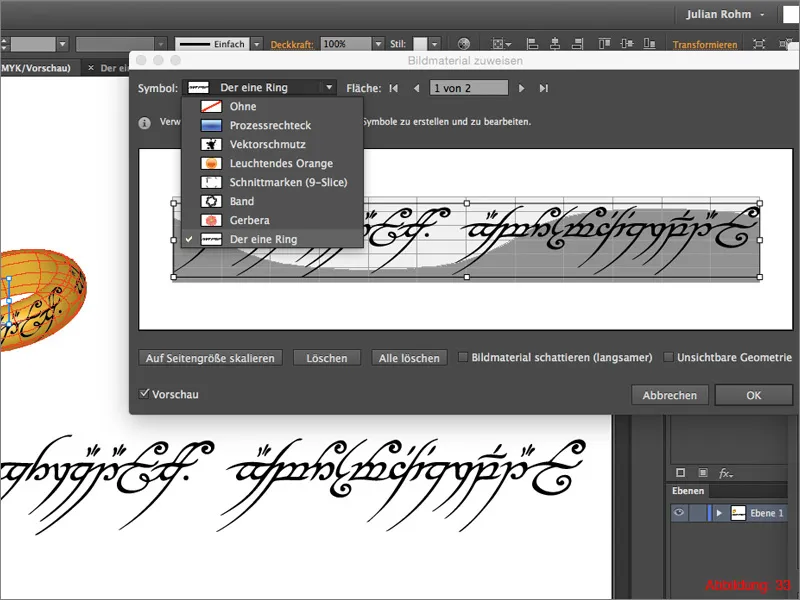This screenshot has width=800, height=600.
Task: Click the isolate object icon beside Transformieren
Action: pyautogui.click(x=759, y=44)
